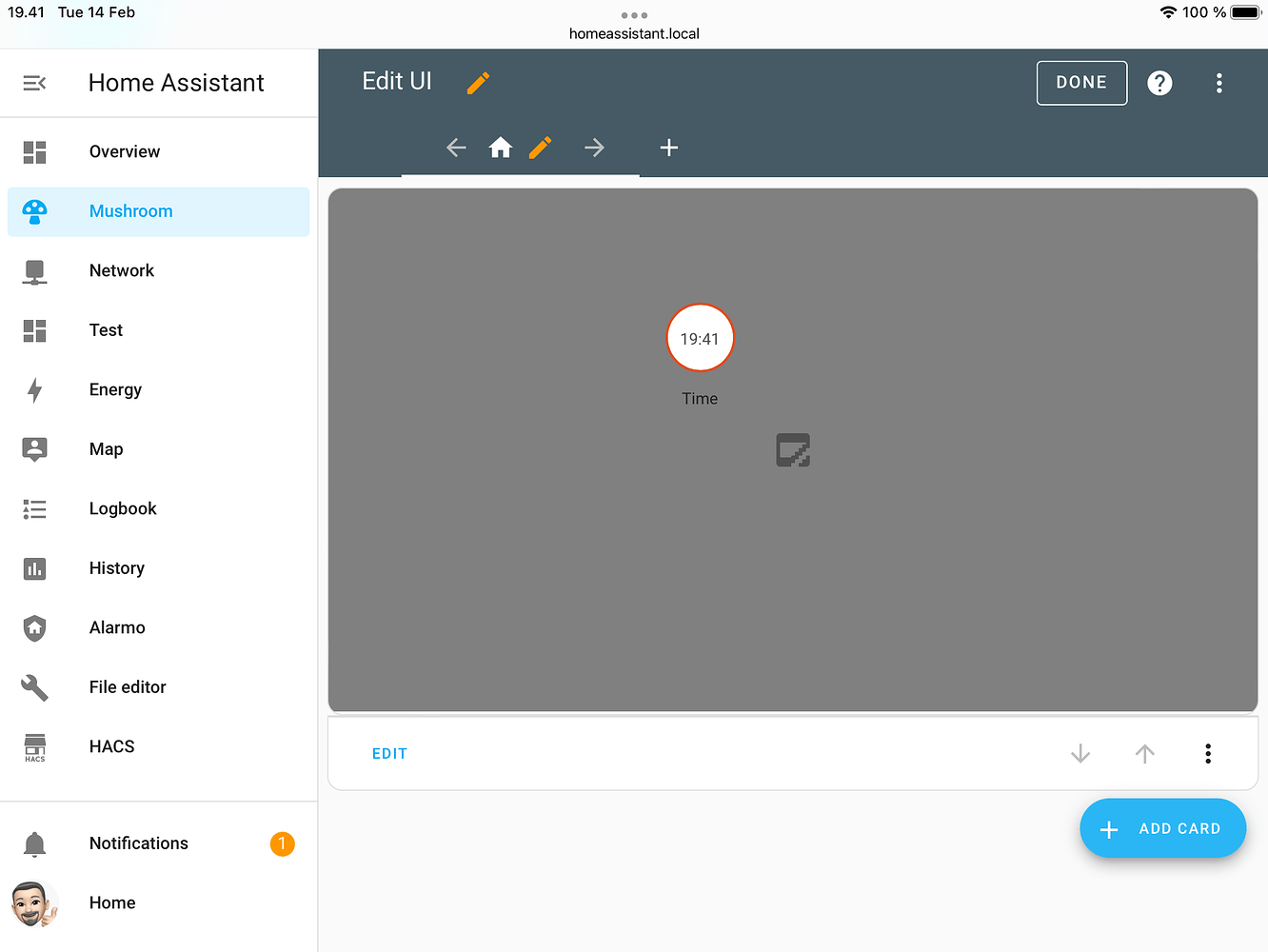
Task: Click DONE to finish editing
Action: 1081,83
